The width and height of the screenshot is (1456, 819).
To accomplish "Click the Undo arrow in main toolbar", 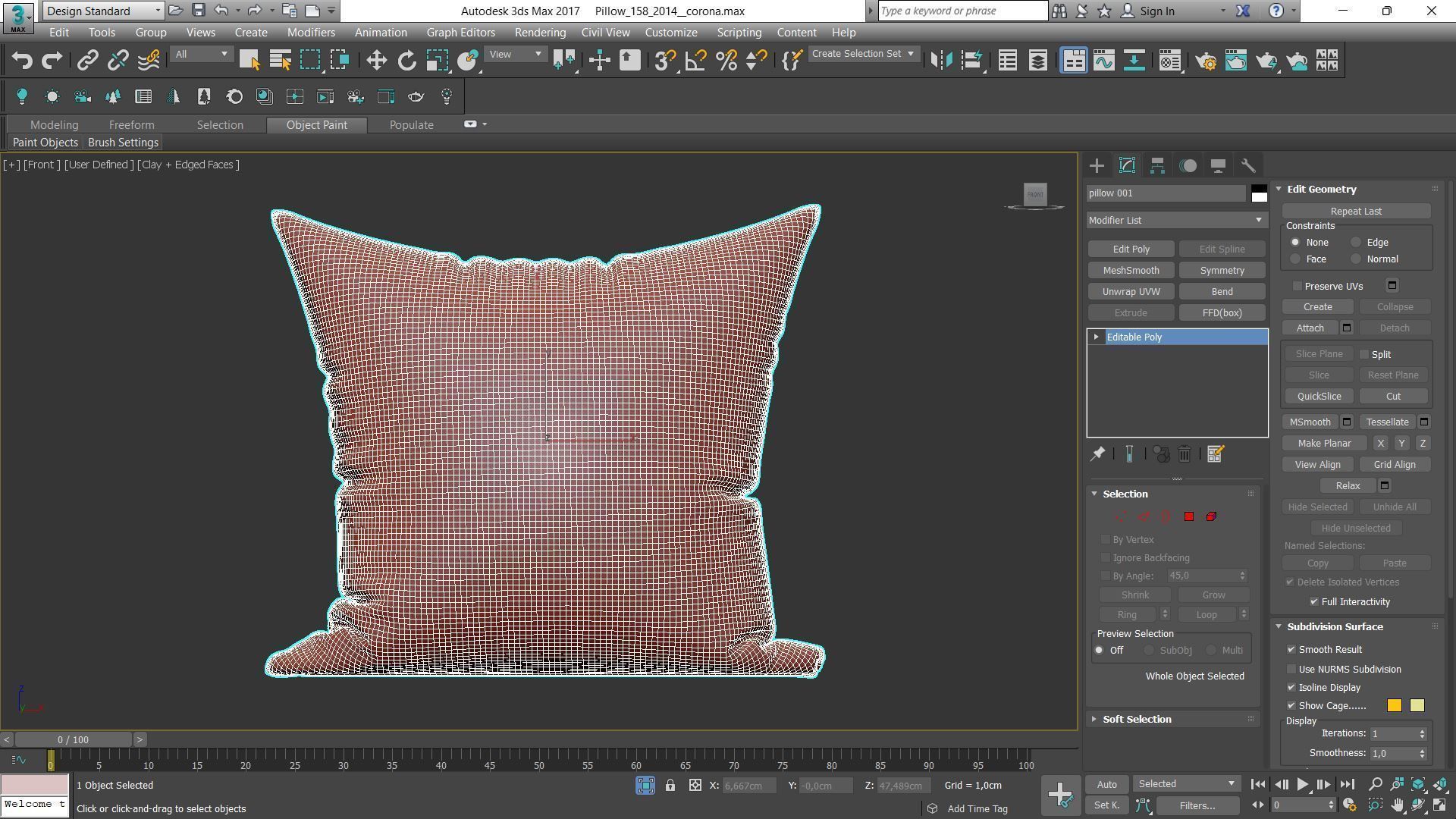I will pyautogui.click(x=22, y=61).
